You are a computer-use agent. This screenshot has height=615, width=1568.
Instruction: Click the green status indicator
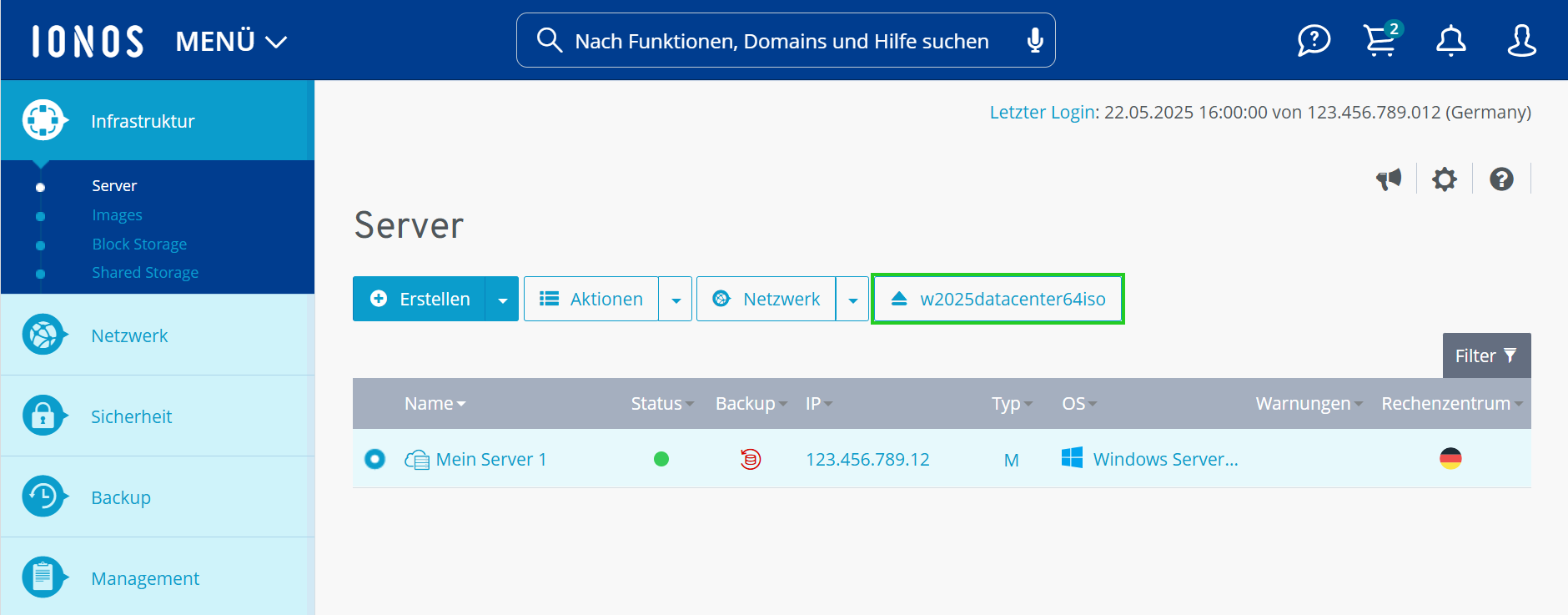(x=661, y=459)
